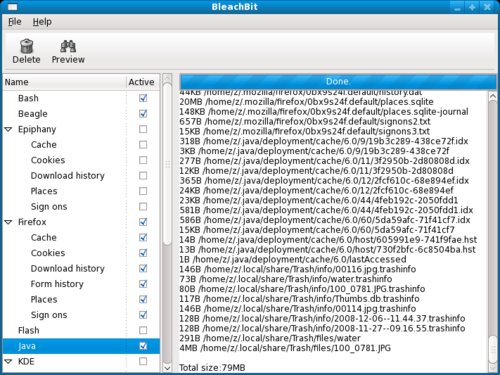Uncheck the Bash checkbox
The image size is (500, 375).
coord(143,98)
